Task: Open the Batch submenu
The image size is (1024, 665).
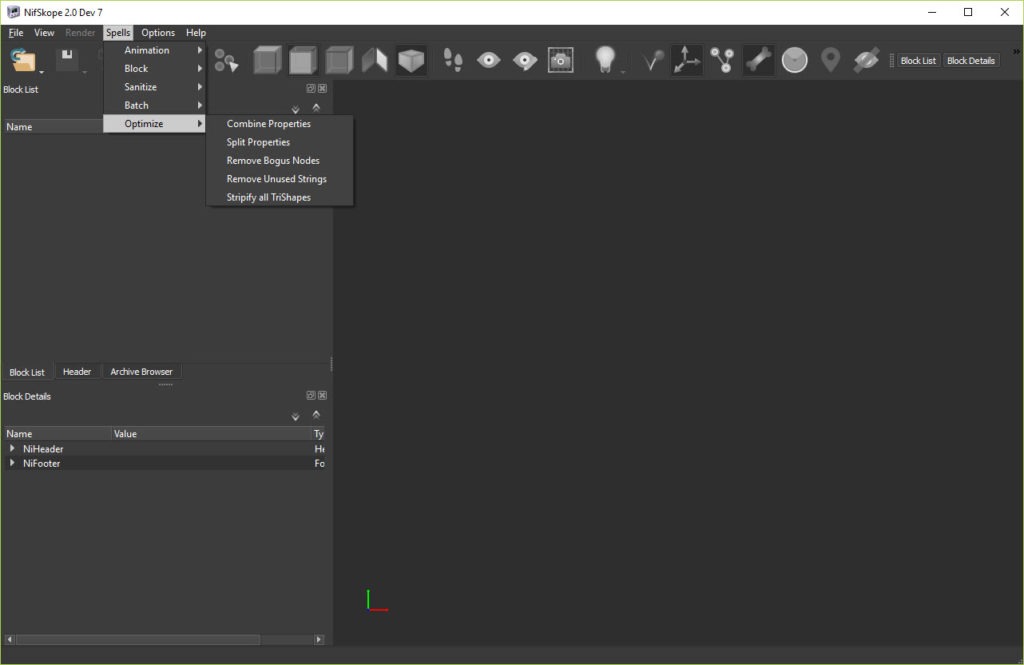Action: 155,105
